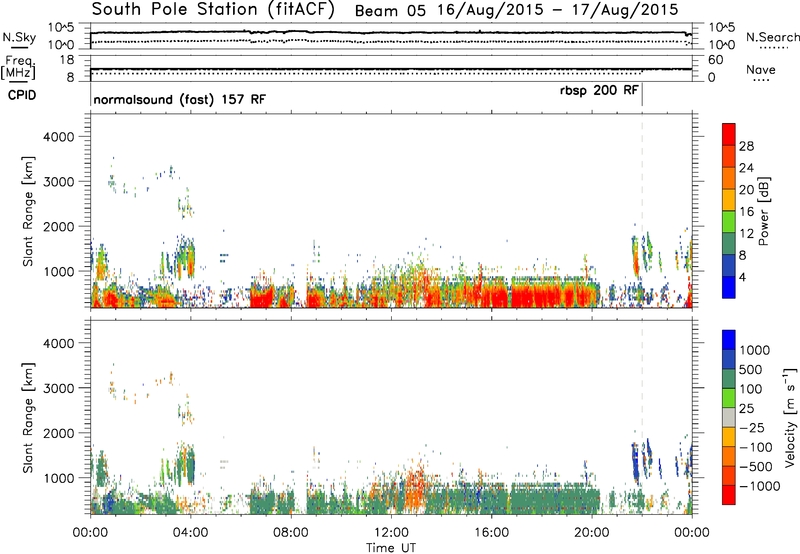Click the 'Velocity [m s-1]' colorbar label
This screenshot has height=554, width=800.
click(790, 417)
